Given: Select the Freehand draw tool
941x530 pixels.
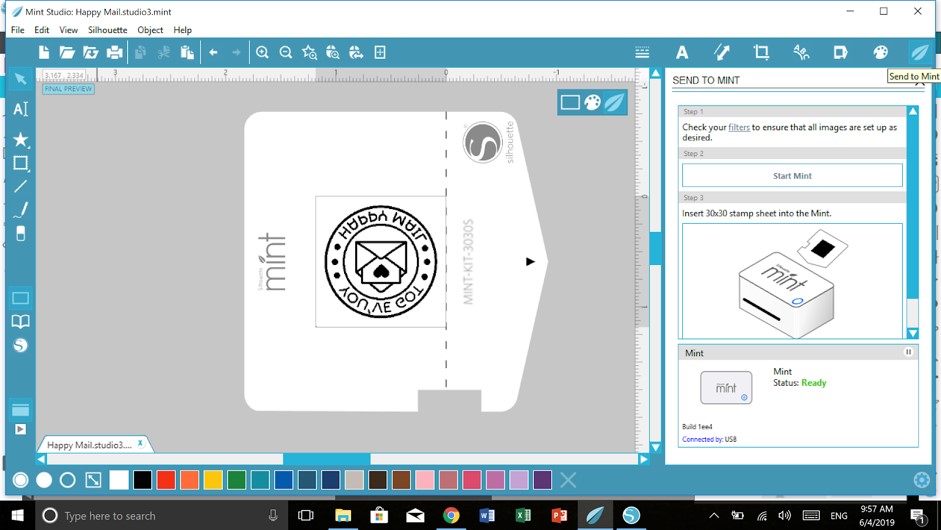Looking at the screenshot, I should click(x=20, y=210).
